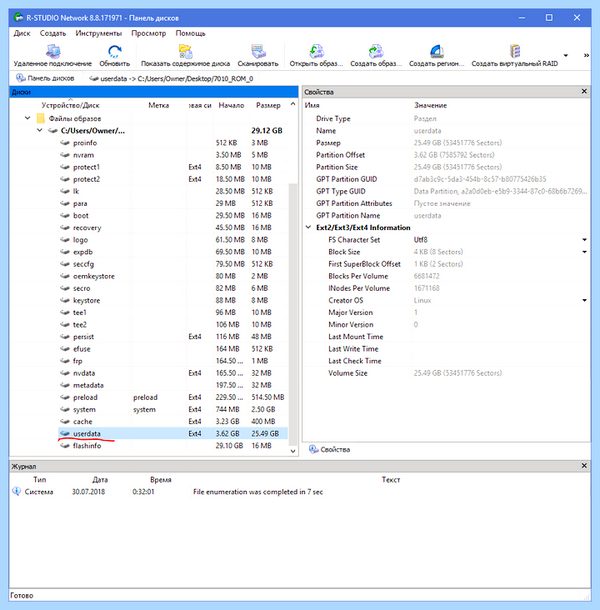This screenshot has width=600, height=610.
Task: Click Show disk contents toolbar icon
Action: tap(185, 51)
